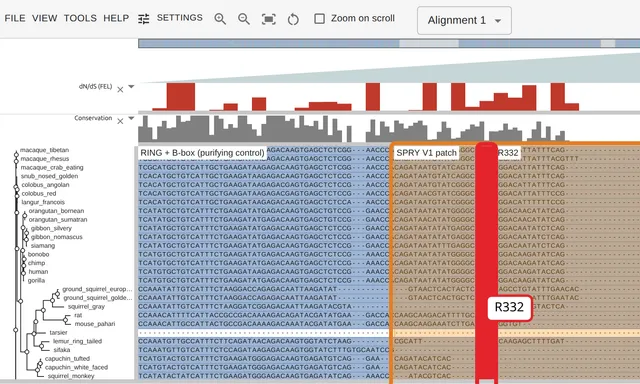Viewport: 640px width, 384px height.
Task: Select gibbon_silvery in the tree
Action: pos(51,228)
